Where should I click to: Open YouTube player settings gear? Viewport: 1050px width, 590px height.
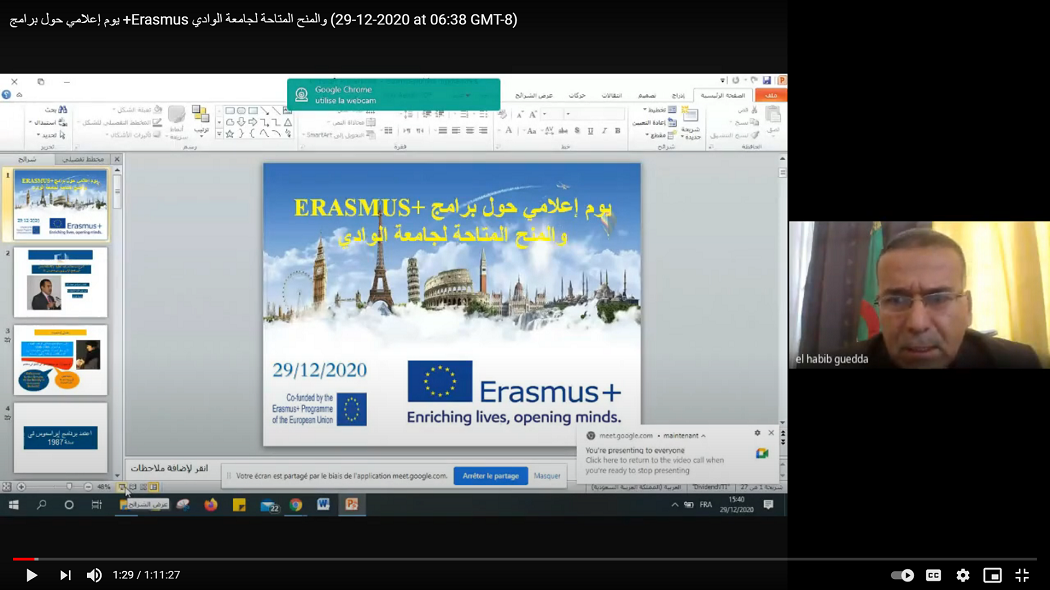pos(963,575)
